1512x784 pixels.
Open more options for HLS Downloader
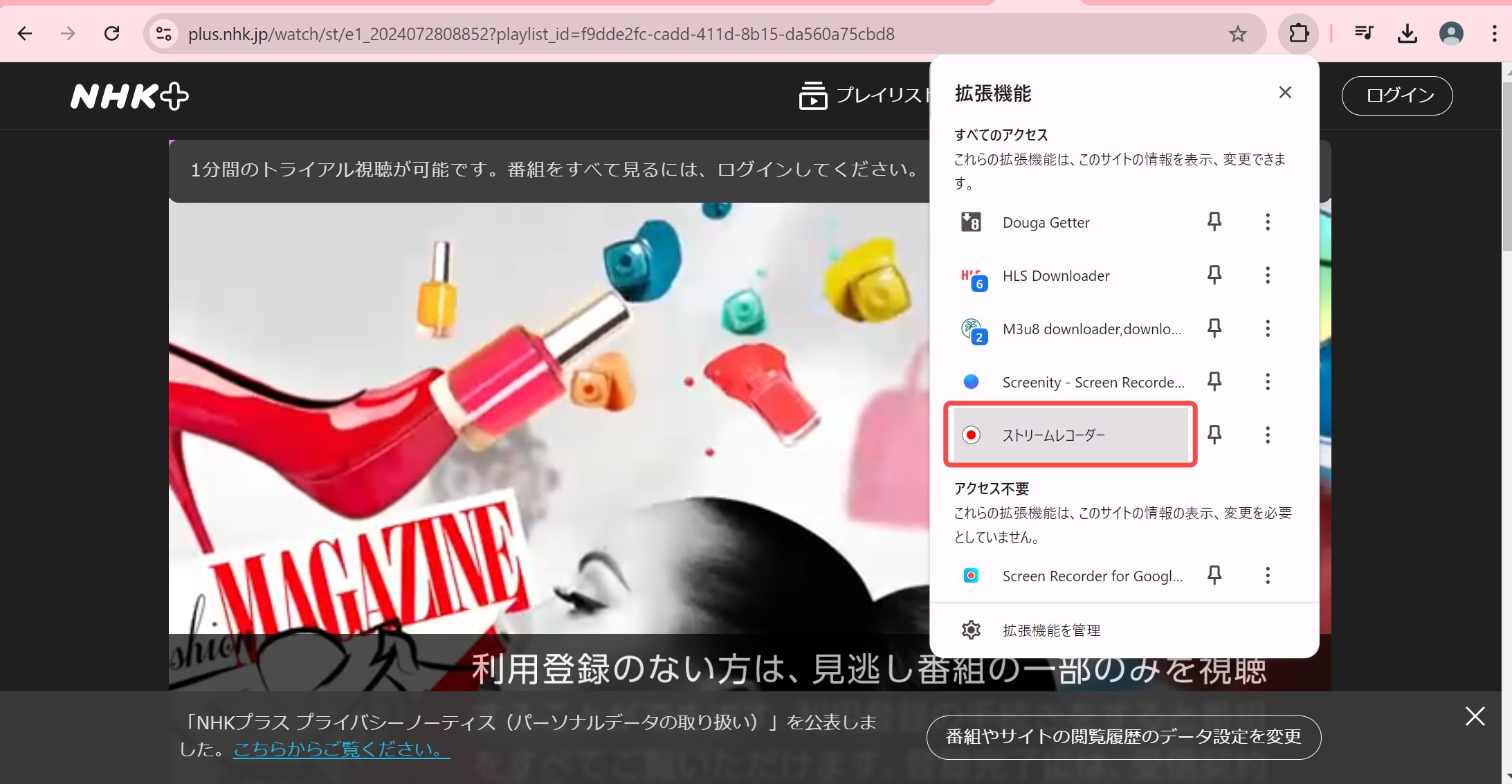tap(1268, 275)
